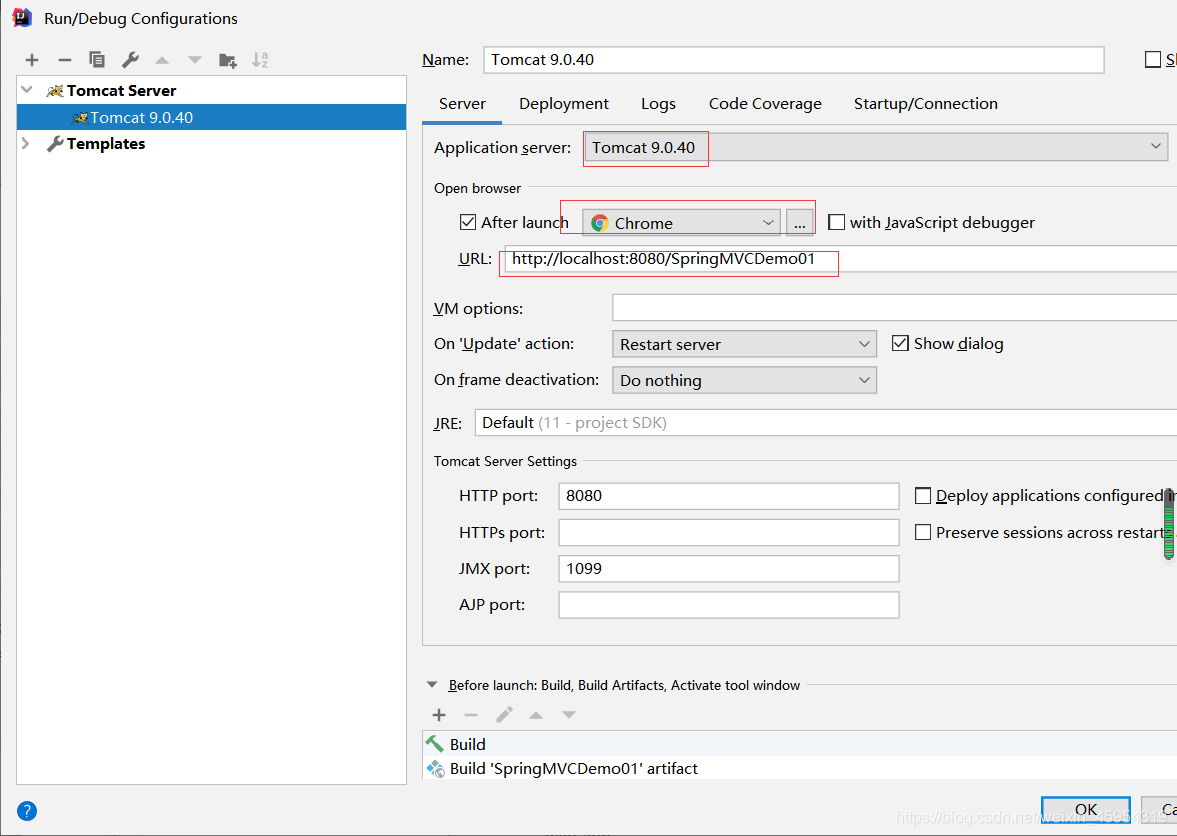Click the browse browsers ellipsis button
This screenshot has height=836, width=1177.
799,223
